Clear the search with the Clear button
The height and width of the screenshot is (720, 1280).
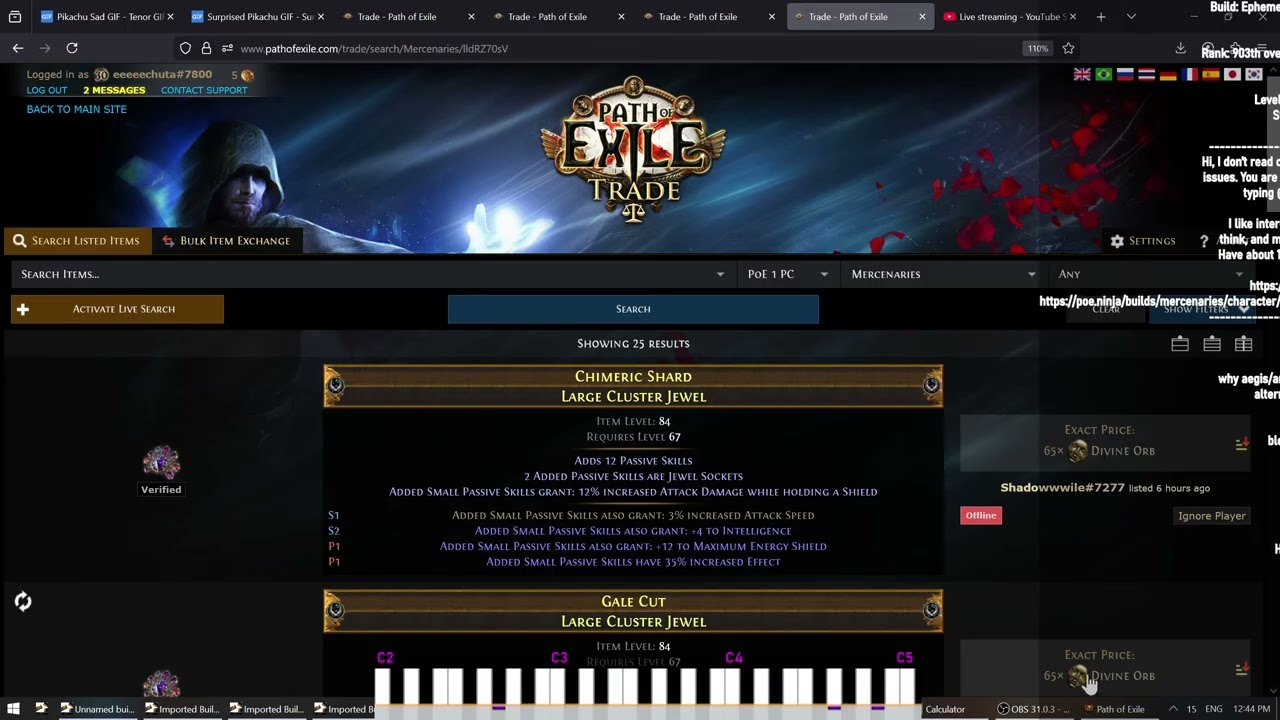coord(1106,309)
